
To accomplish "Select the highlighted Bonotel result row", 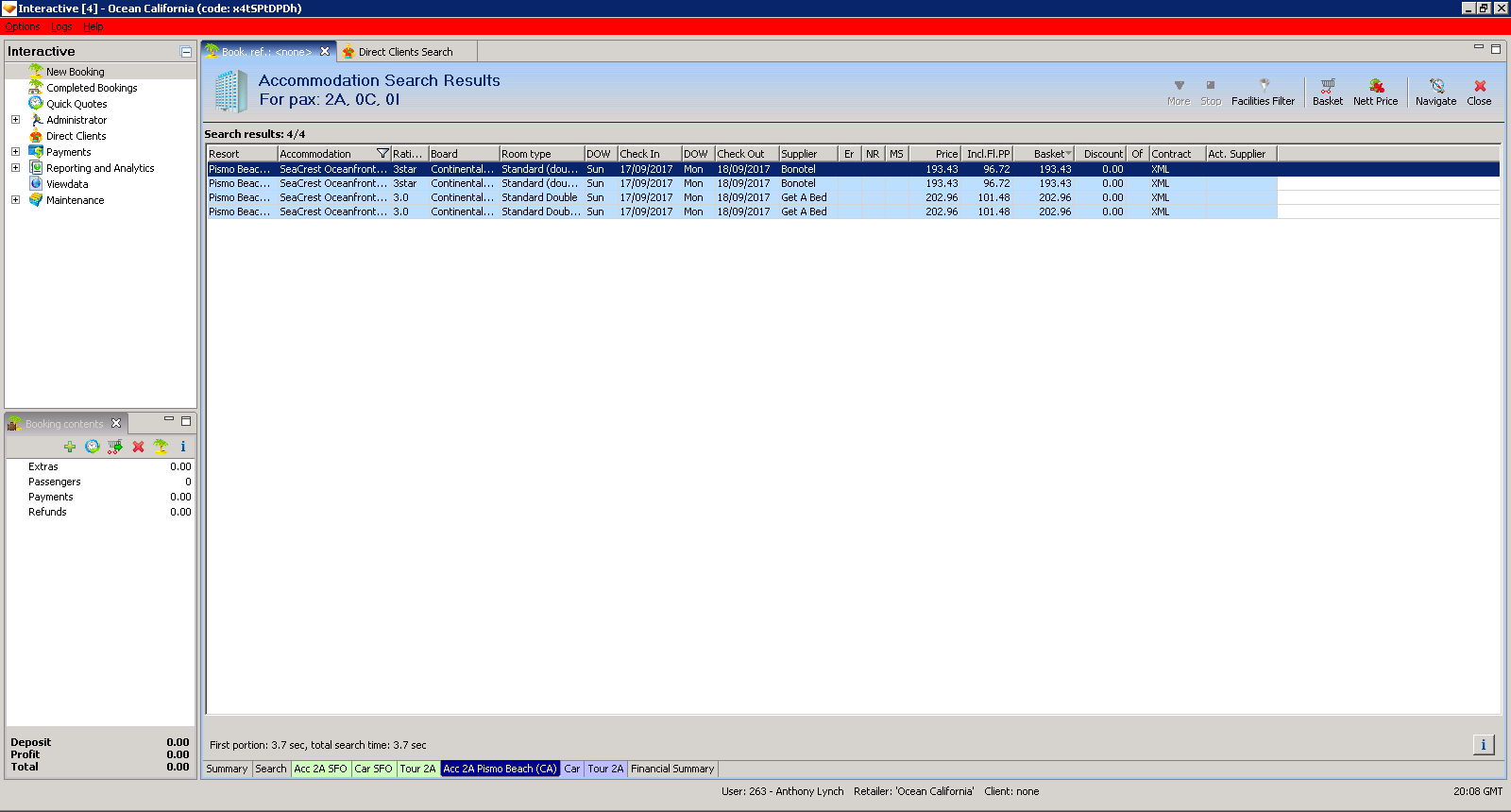I will pyautogui.click(x=853, y=169).
